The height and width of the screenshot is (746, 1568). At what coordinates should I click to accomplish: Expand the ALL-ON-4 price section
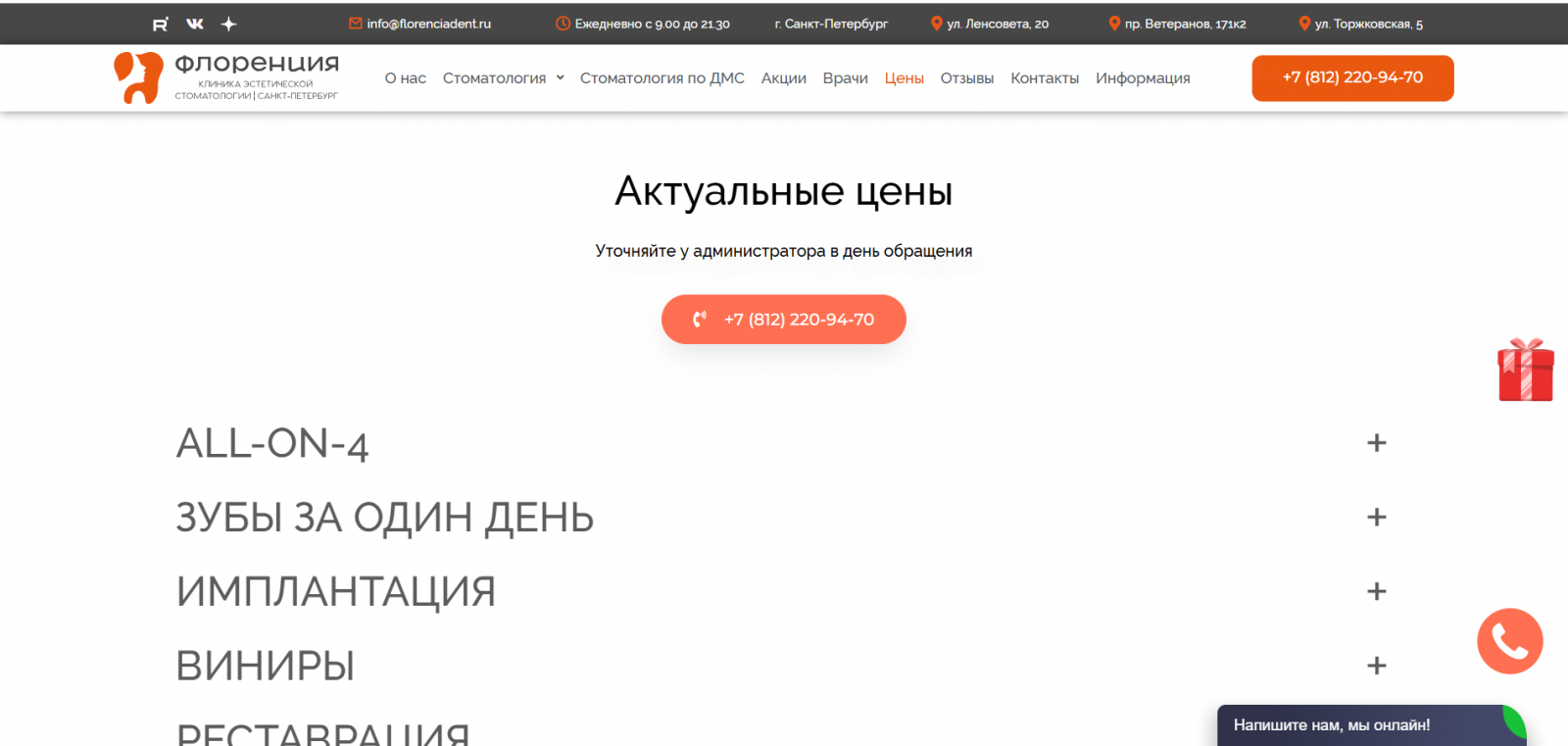pos(1376,443)
